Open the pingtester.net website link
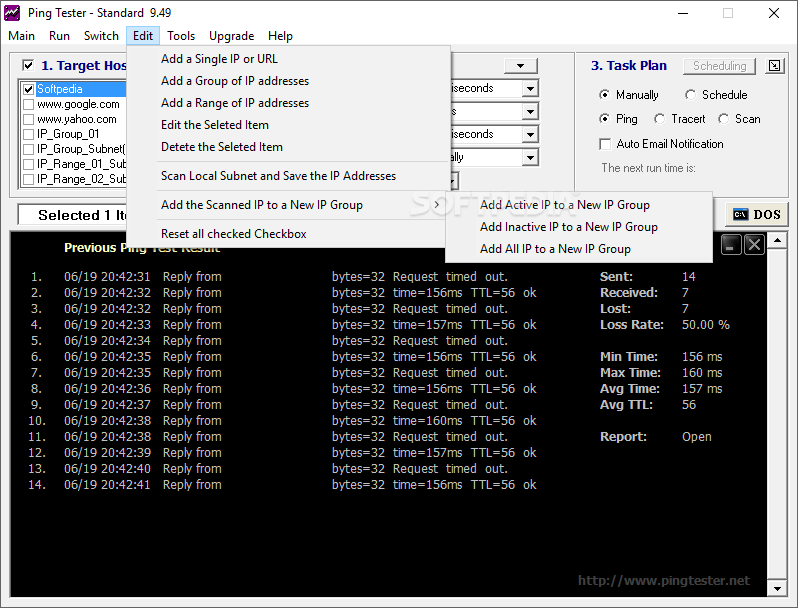This screenshot has width=798, height=608. tap(664, 581)
